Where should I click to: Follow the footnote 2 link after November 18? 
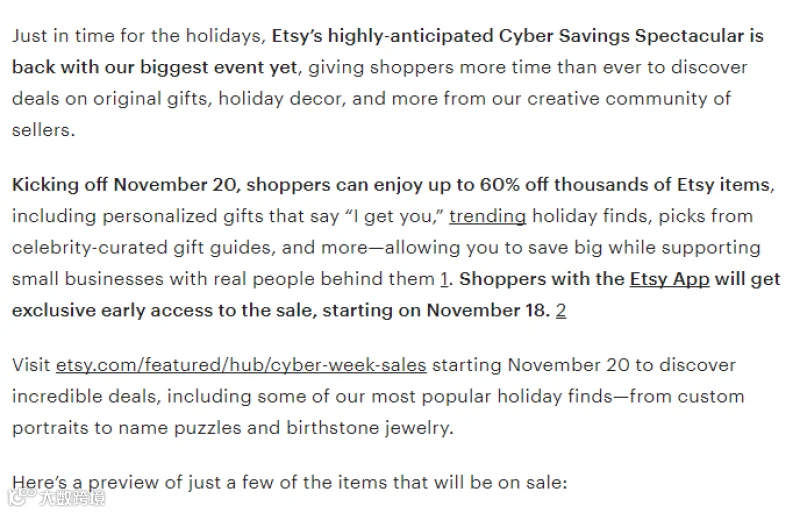coord(561,310)
